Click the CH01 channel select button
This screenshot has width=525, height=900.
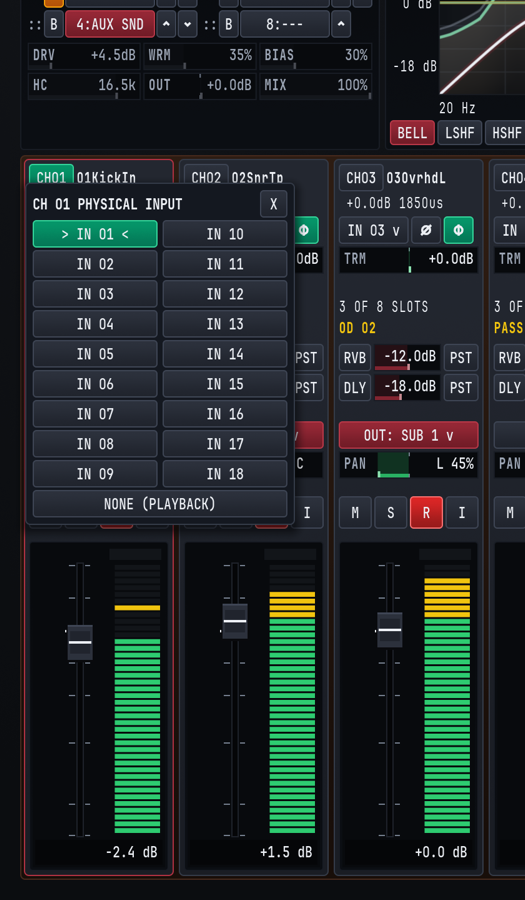pos(52,176)
